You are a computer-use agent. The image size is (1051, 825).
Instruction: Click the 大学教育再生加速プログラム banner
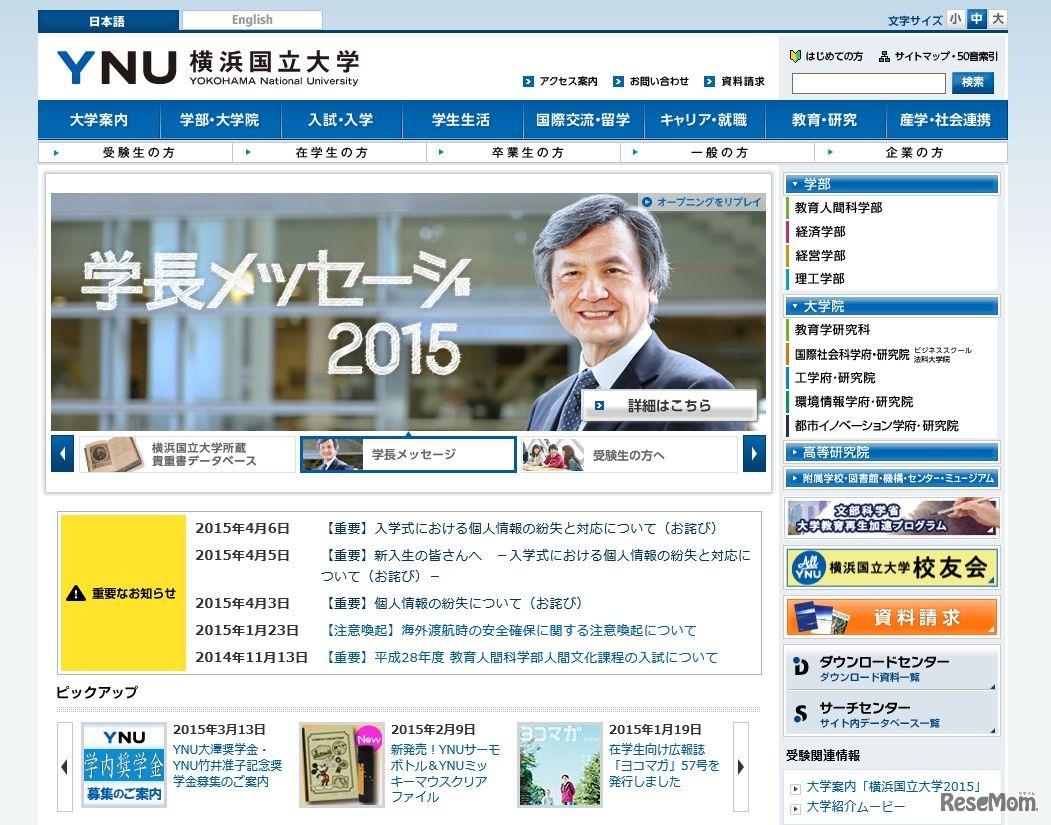[x=891, y=517]
